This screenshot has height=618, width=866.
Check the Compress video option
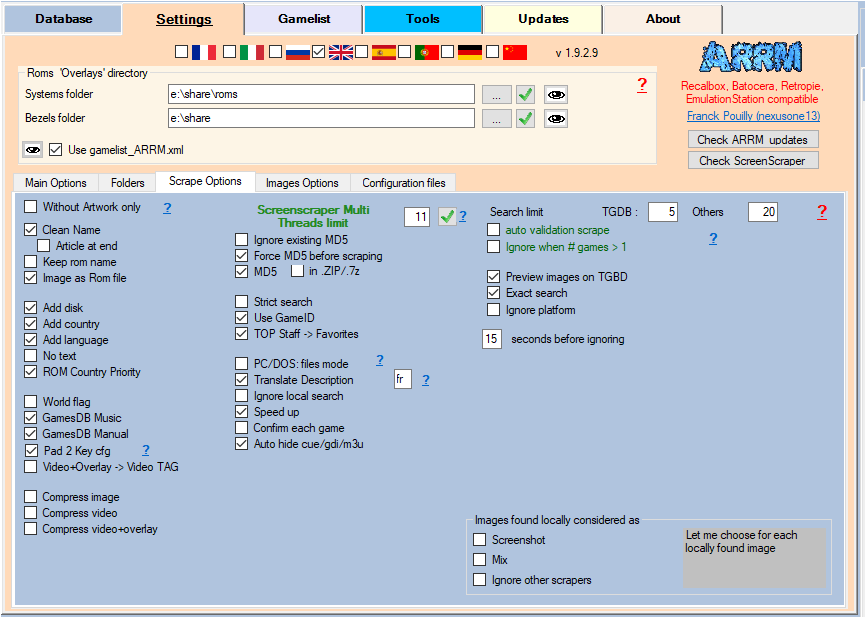click(x=31, y=513)
